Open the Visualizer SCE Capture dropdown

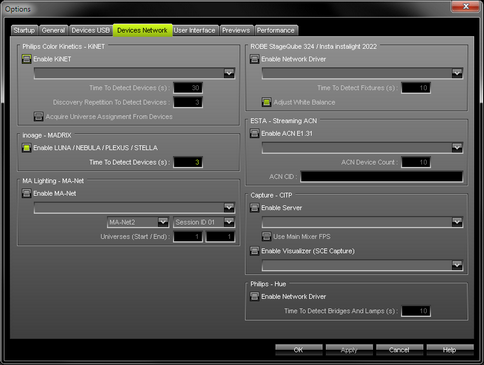(362, 265)
